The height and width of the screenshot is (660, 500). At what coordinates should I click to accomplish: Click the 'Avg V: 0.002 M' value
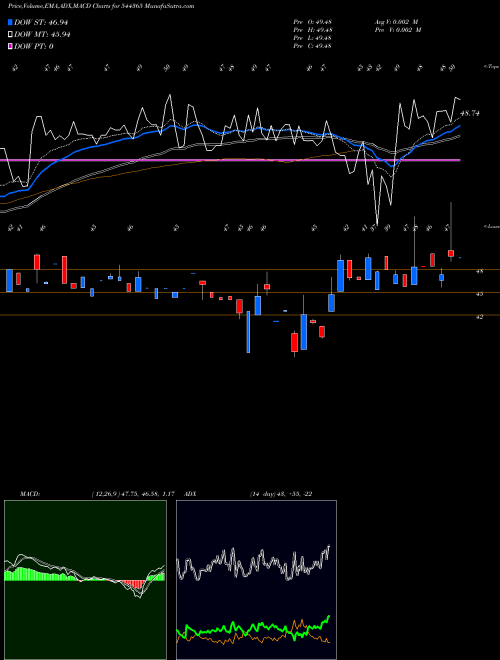click(396, 22)
